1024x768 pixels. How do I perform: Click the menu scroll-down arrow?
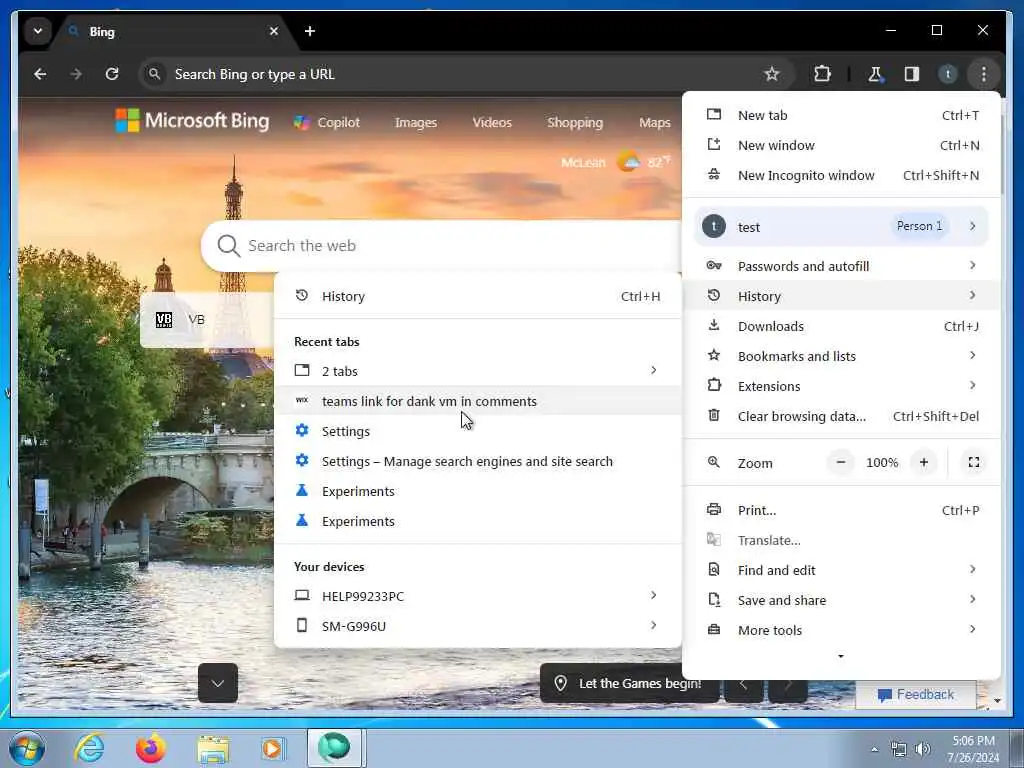(840, 656)
